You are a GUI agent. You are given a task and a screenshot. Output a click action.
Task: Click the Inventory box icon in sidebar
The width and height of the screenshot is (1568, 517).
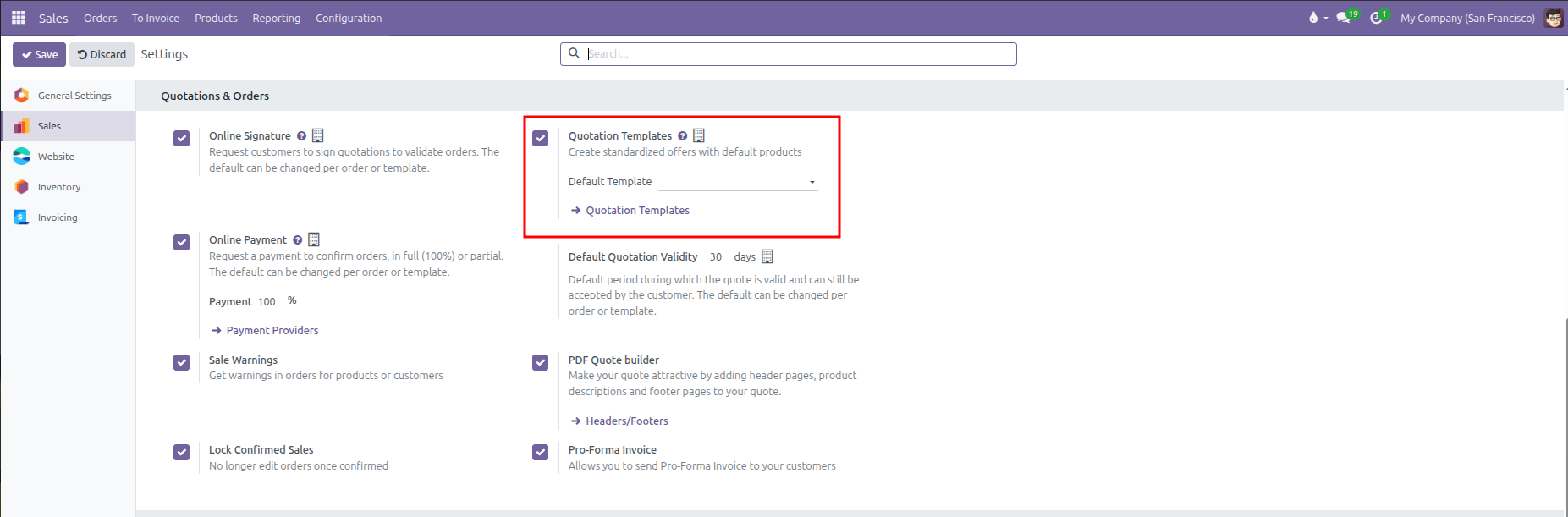point(22,187)
